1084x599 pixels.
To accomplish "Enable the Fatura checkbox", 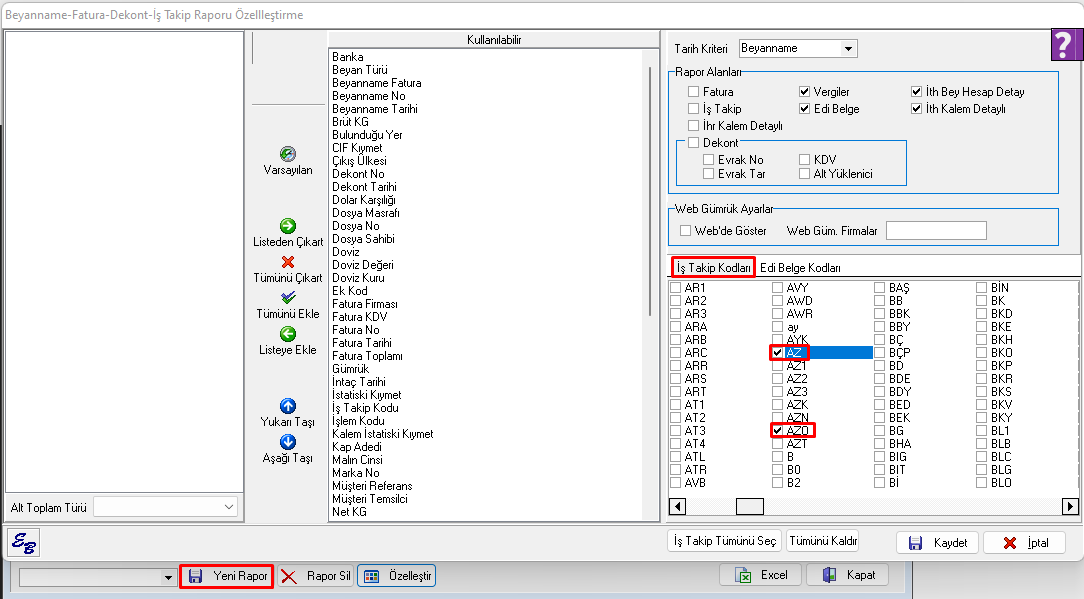I will (x=693, y=91).
